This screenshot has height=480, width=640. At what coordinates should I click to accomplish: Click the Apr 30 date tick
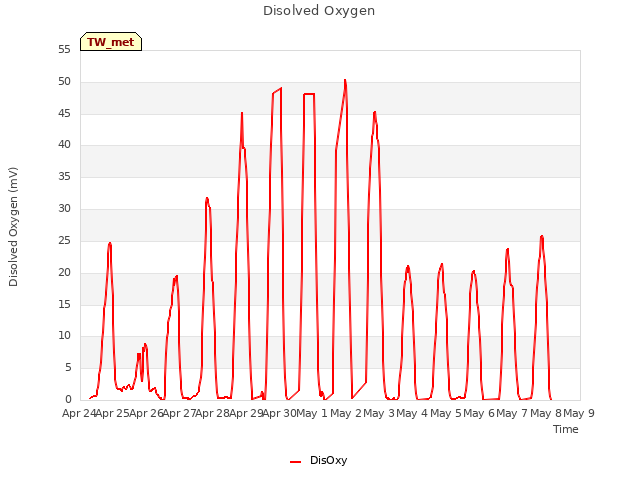280,413
